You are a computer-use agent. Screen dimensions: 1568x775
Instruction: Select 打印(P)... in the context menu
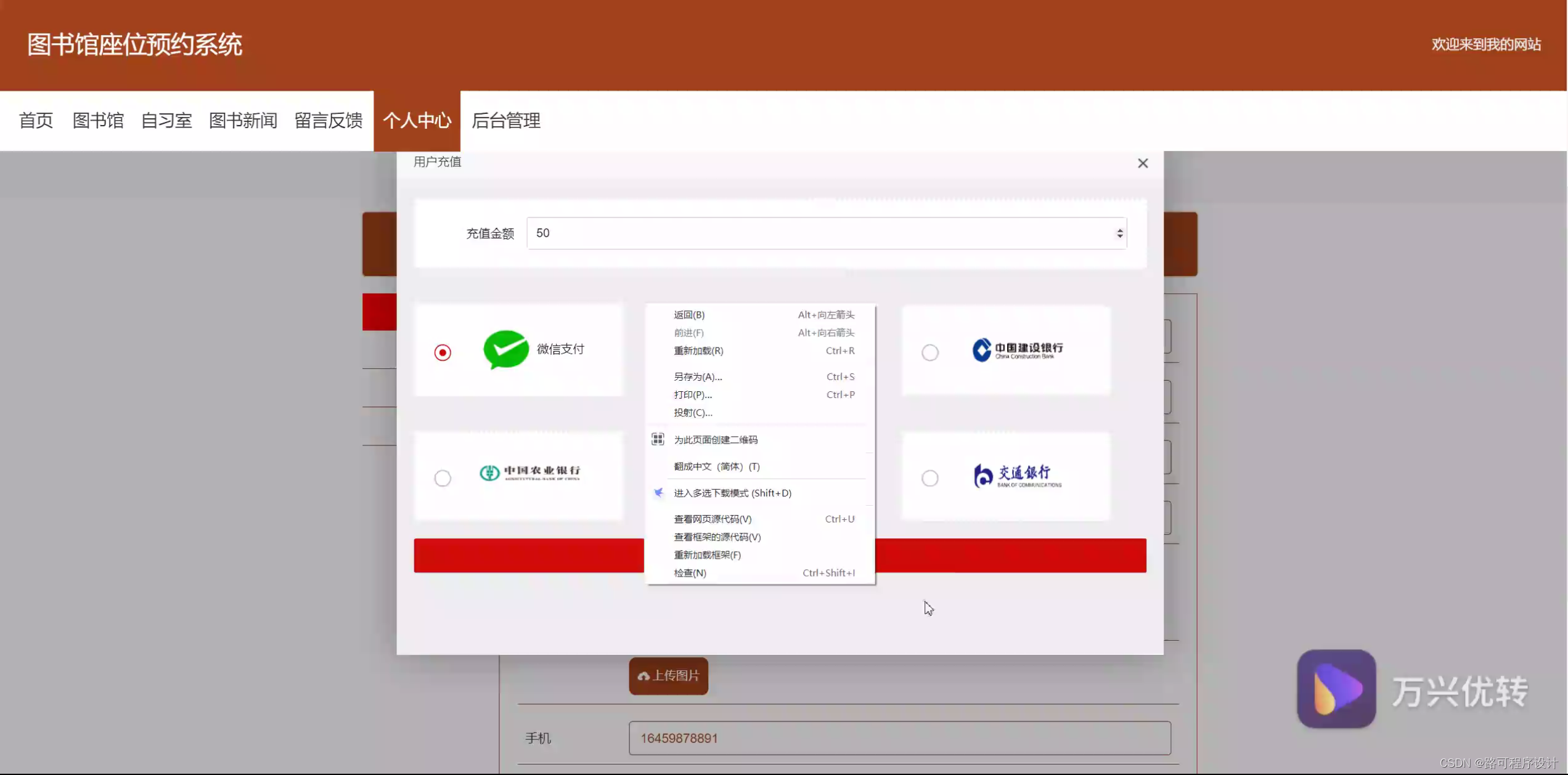(x=760, y=394)
